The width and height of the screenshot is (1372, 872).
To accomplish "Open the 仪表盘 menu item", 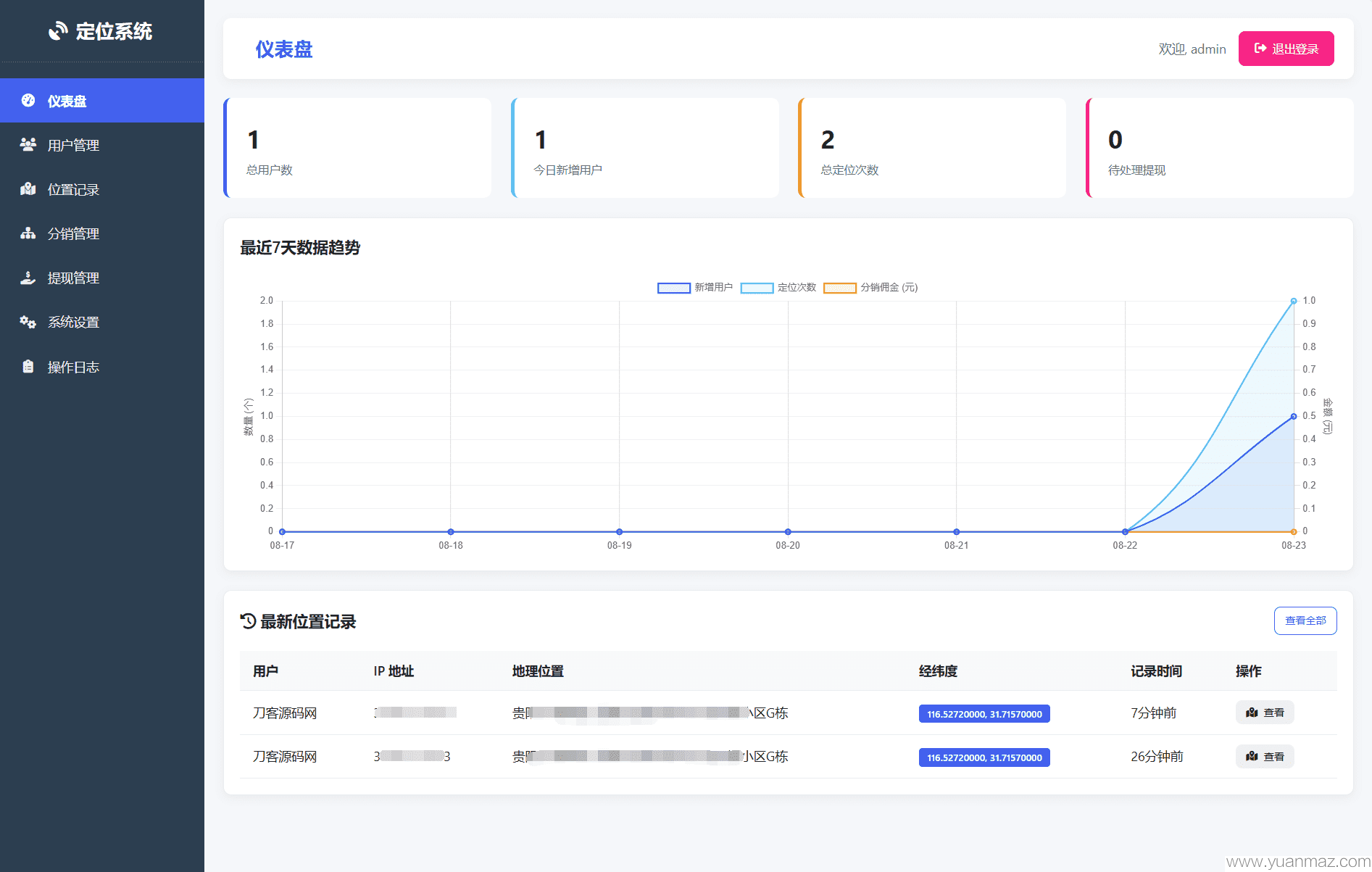I will click(x=102, y=101).
